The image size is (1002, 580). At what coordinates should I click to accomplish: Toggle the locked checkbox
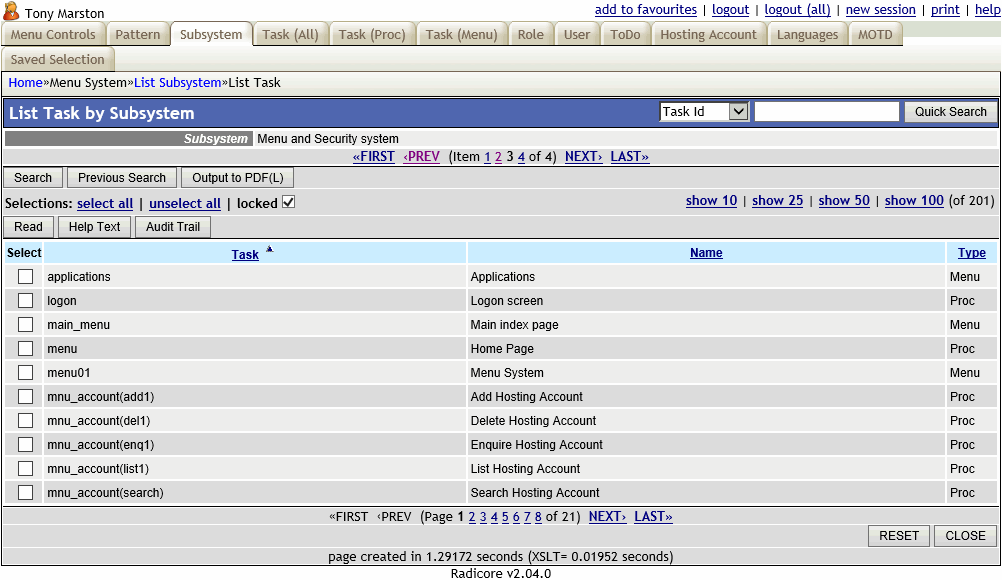(x=288, y=202)
